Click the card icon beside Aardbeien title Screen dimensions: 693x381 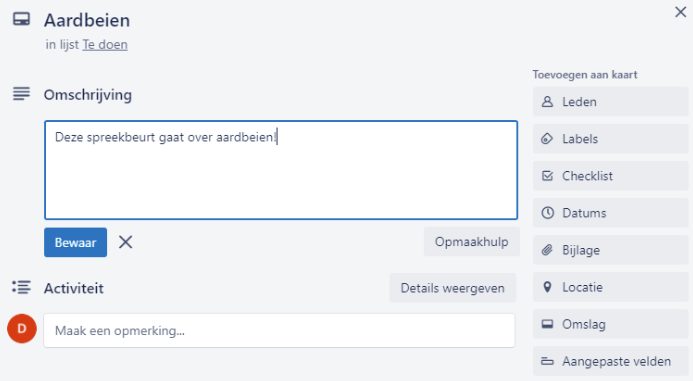[21, 19]
